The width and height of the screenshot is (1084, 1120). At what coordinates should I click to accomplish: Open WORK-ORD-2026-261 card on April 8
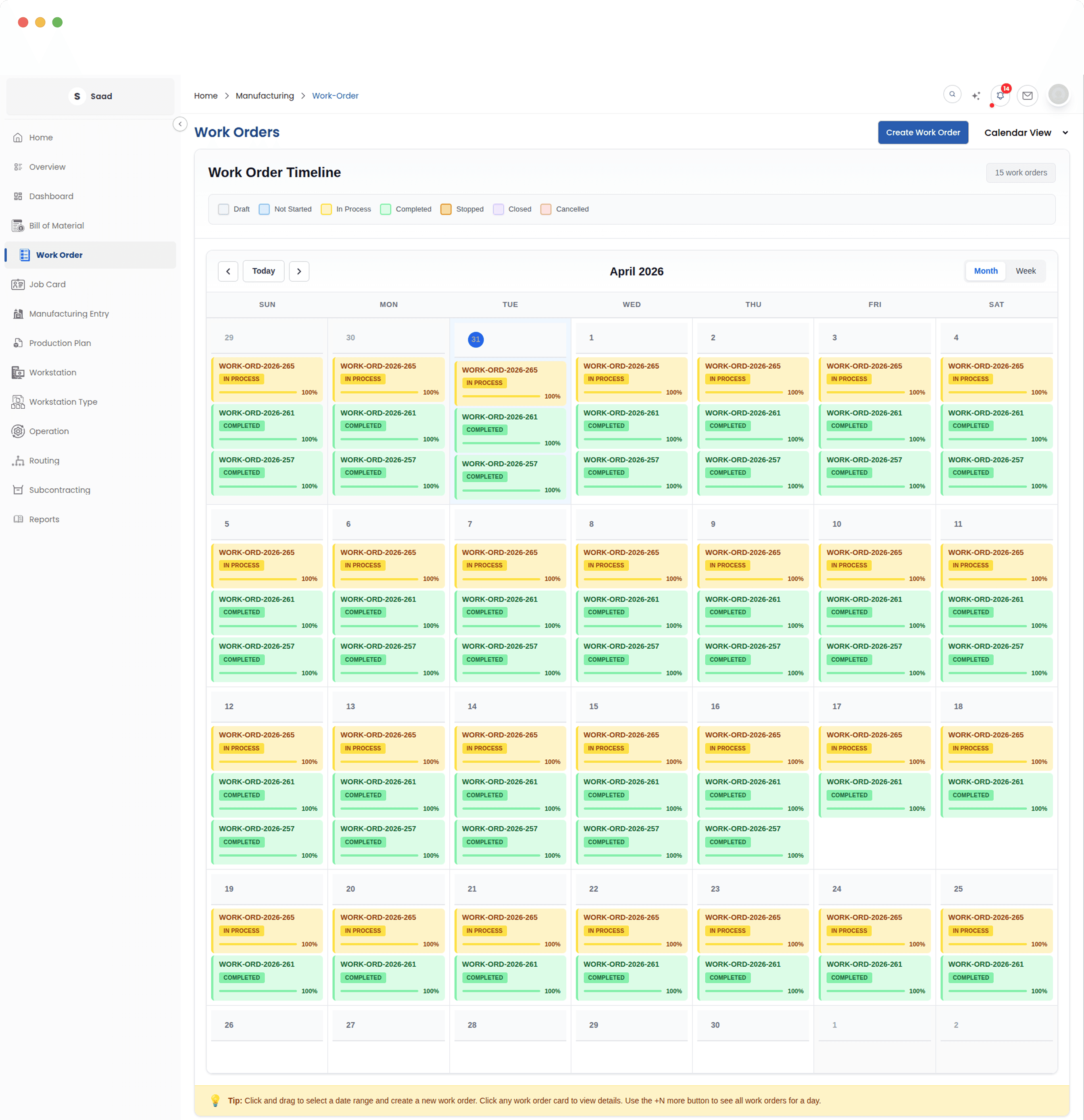coord(631,612)
